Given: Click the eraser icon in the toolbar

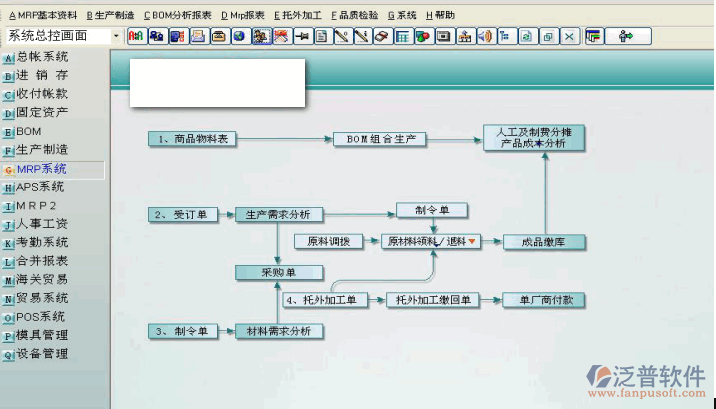Looking at the screenshot, I should (x=381, y=36).
